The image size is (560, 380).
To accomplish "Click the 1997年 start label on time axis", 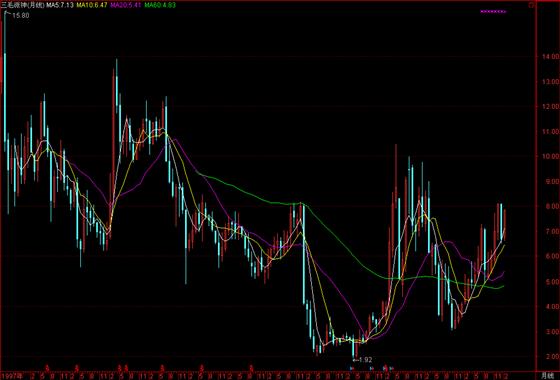I will tap(9, 376).
